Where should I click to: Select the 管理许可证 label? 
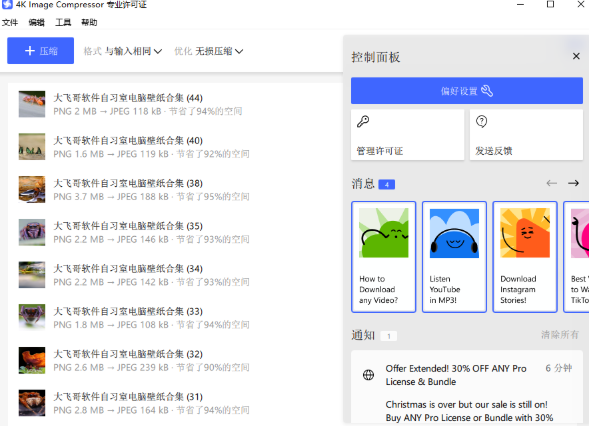click(380, 151)
